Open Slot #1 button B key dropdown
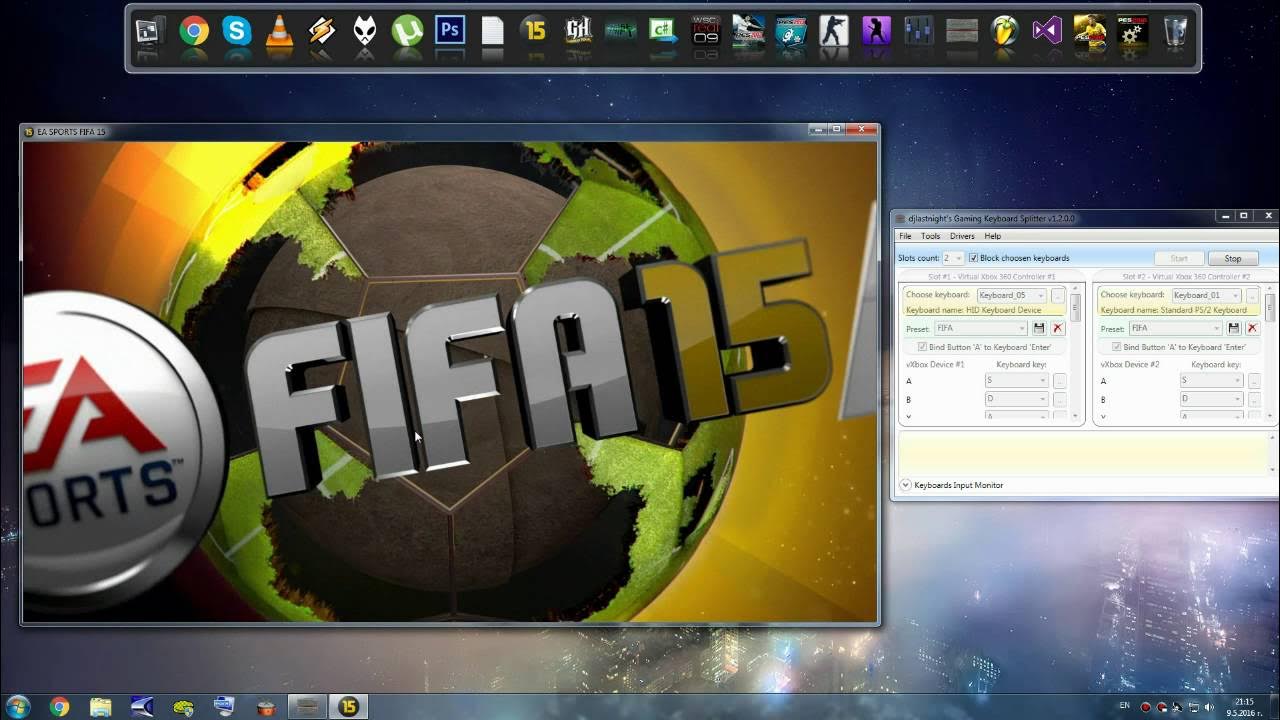 [1015, 399]
